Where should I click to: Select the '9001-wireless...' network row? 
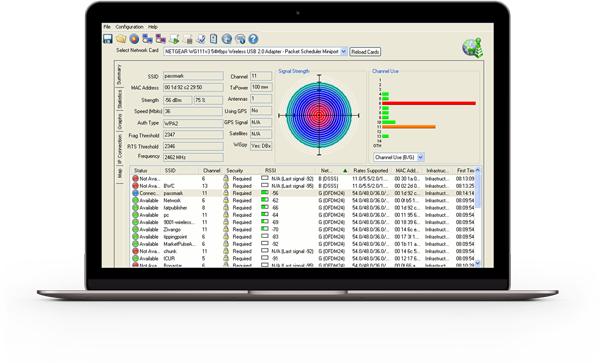(302, 222)
